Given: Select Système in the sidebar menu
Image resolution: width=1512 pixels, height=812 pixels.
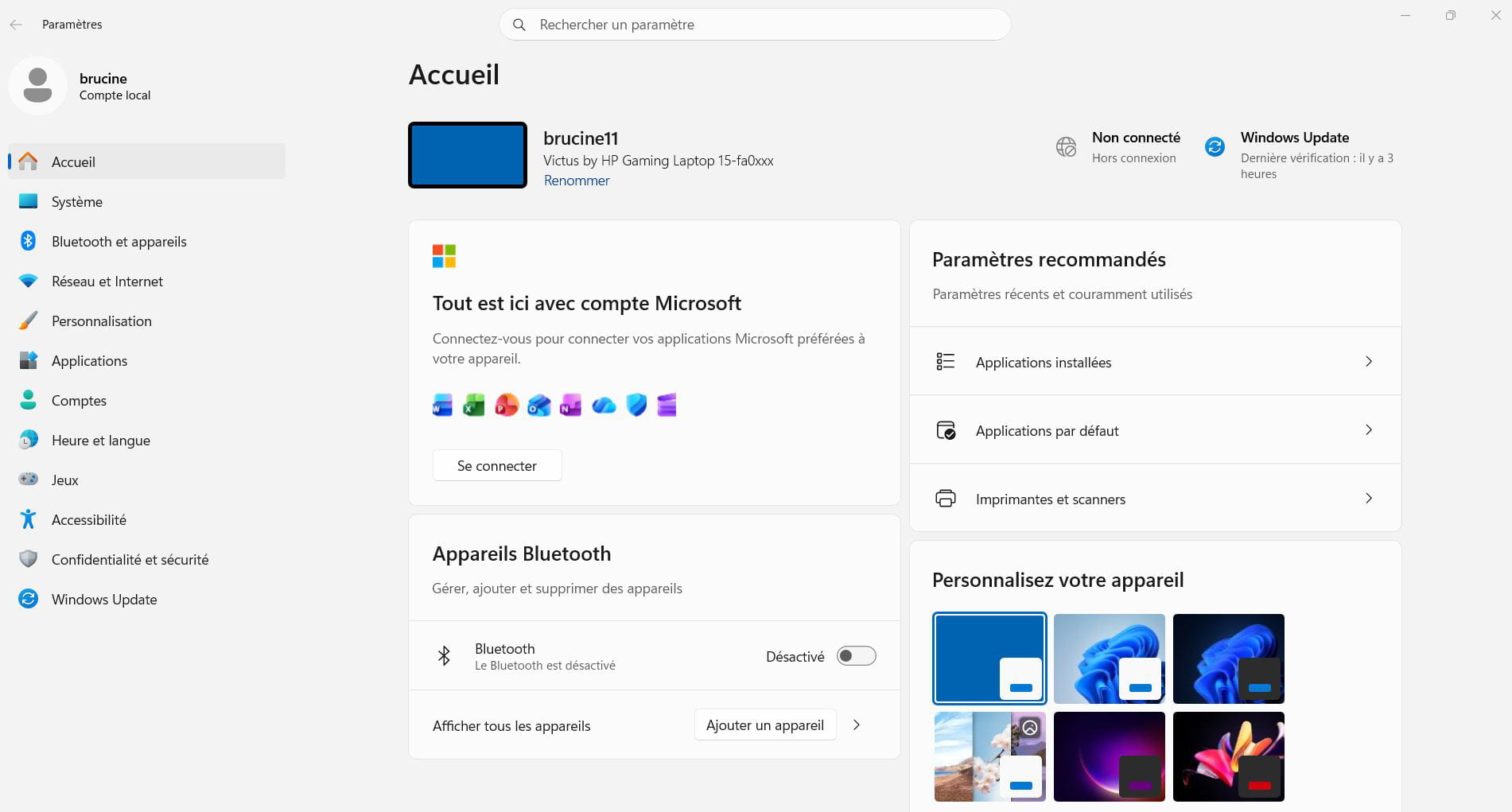Looking at the screenshot, I should pyautogui.click(x=77, y=202).
